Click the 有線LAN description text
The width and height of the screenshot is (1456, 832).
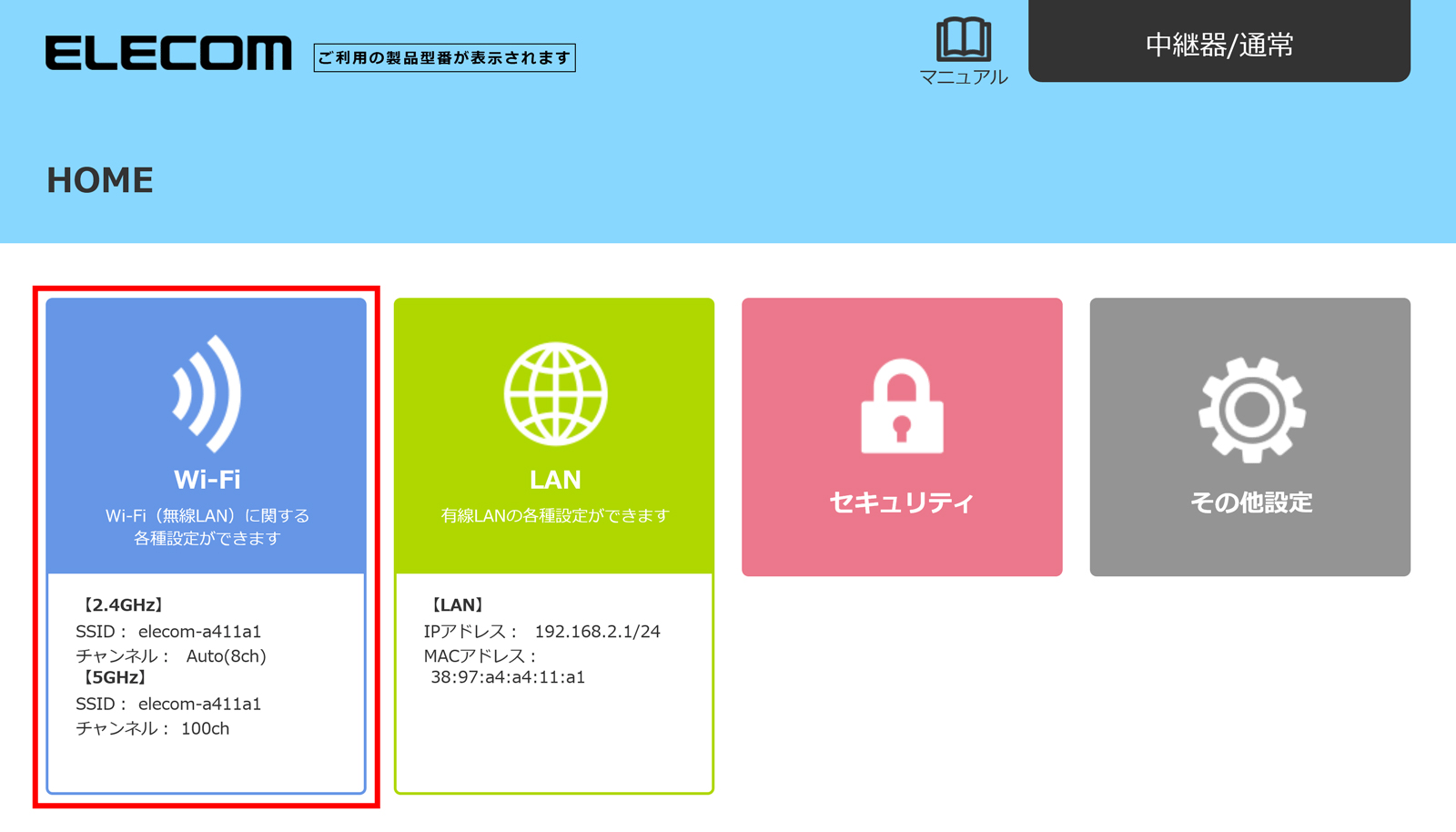pyautogui.click(x=555, y=516)
